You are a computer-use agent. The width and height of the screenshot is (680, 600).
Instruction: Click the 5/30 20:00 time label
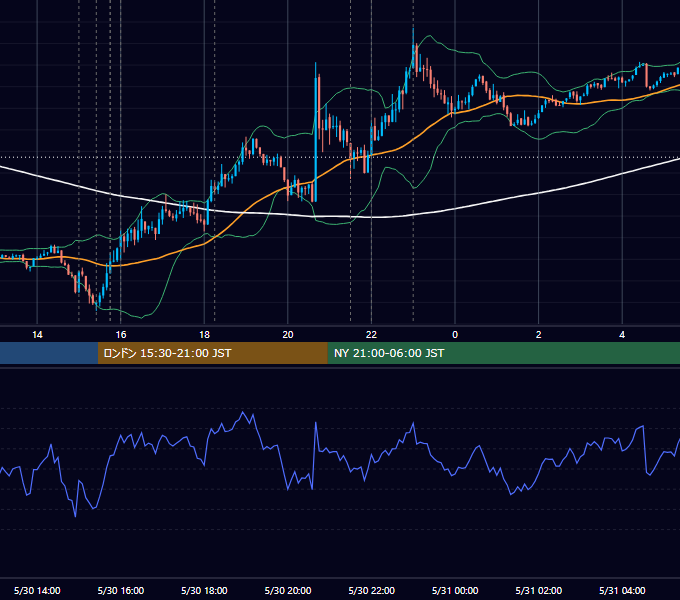coord(288,590)
